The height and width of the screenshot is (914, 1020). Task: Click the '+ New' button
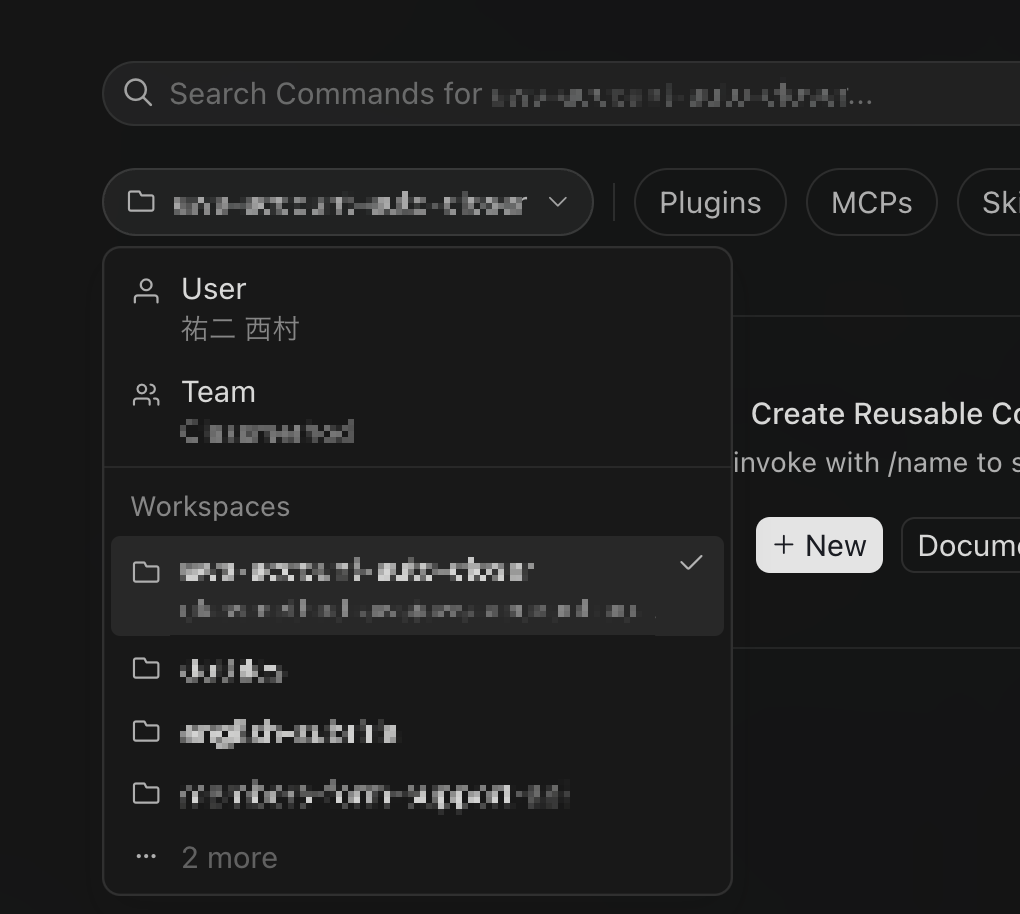point(819,545)
